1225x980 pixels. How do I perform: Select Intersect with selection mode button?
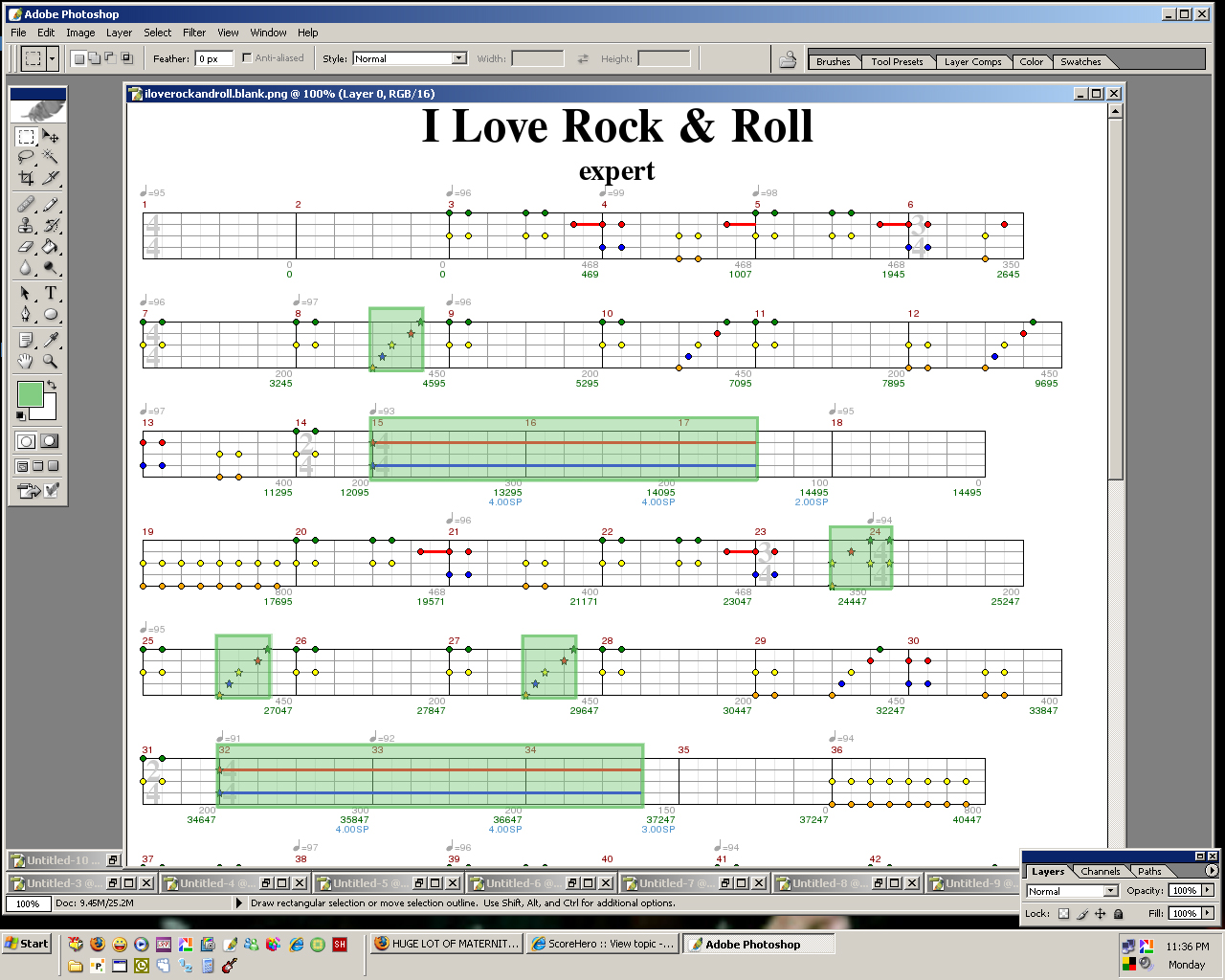125,58
